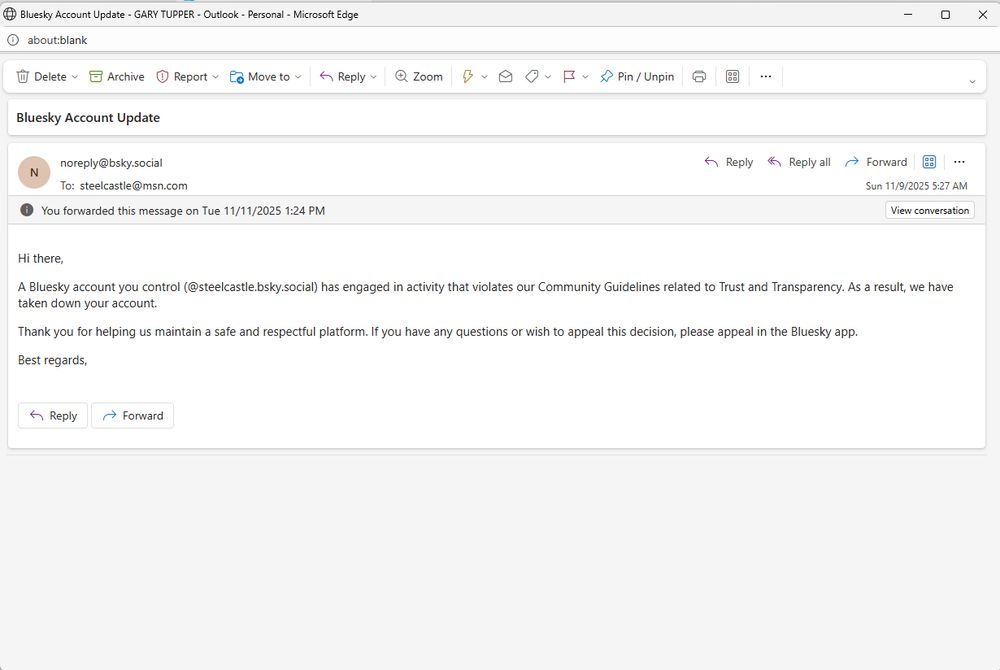Viewport: 1000px width, 670px height.
Task: Click the 'You forwarded this message' notice text
Action: click(x=183, y=210)
